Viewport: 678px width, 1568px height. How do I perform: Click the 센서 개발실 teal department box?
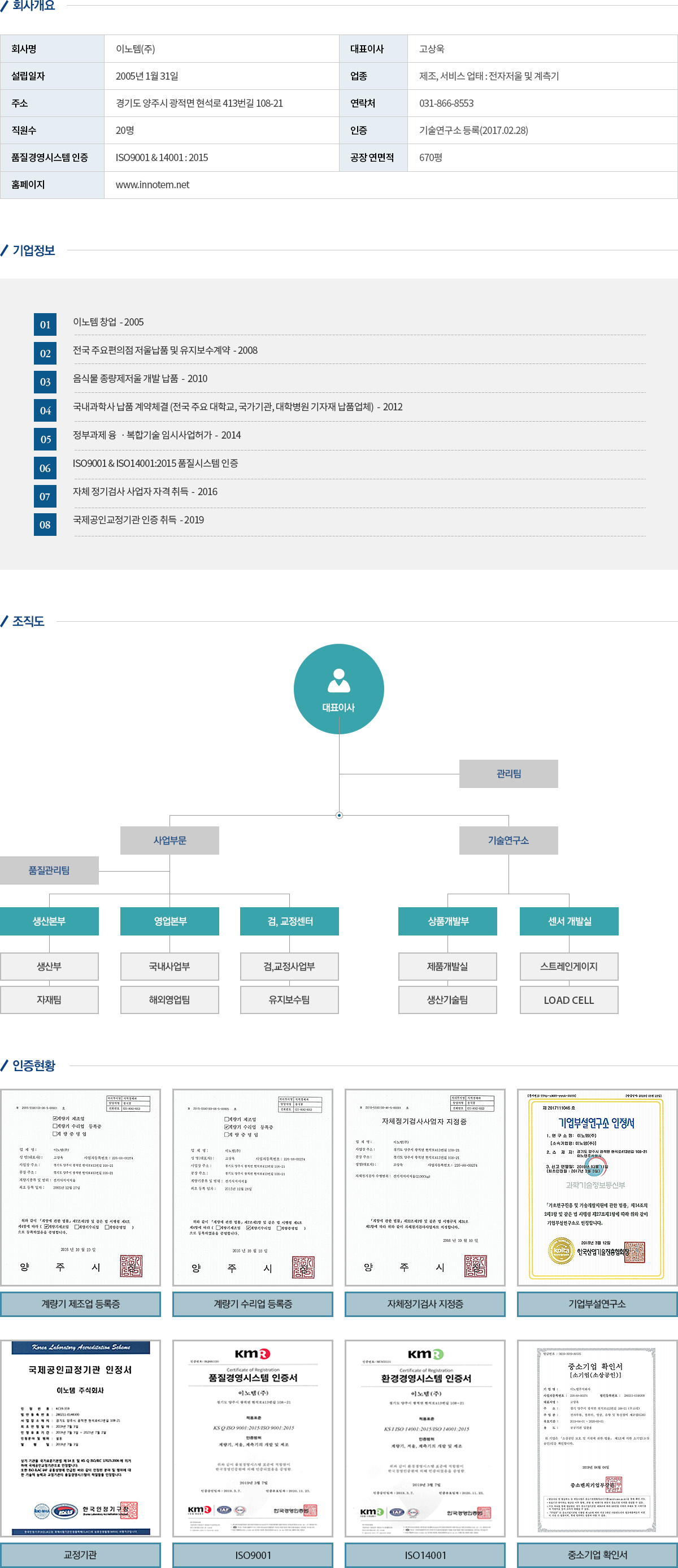[x=568, y=921]
